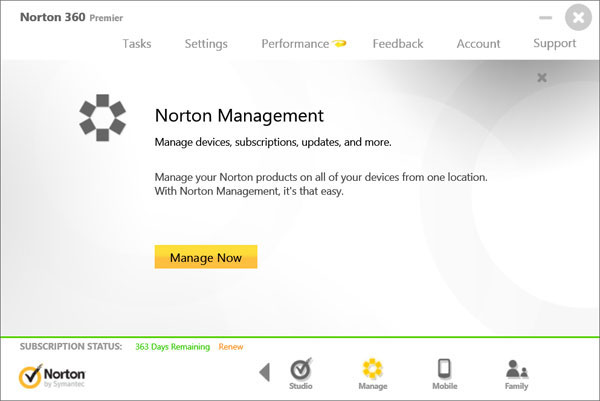The image size is (600, 401).
Task: Open the Family icon
Action: point(517,375)
